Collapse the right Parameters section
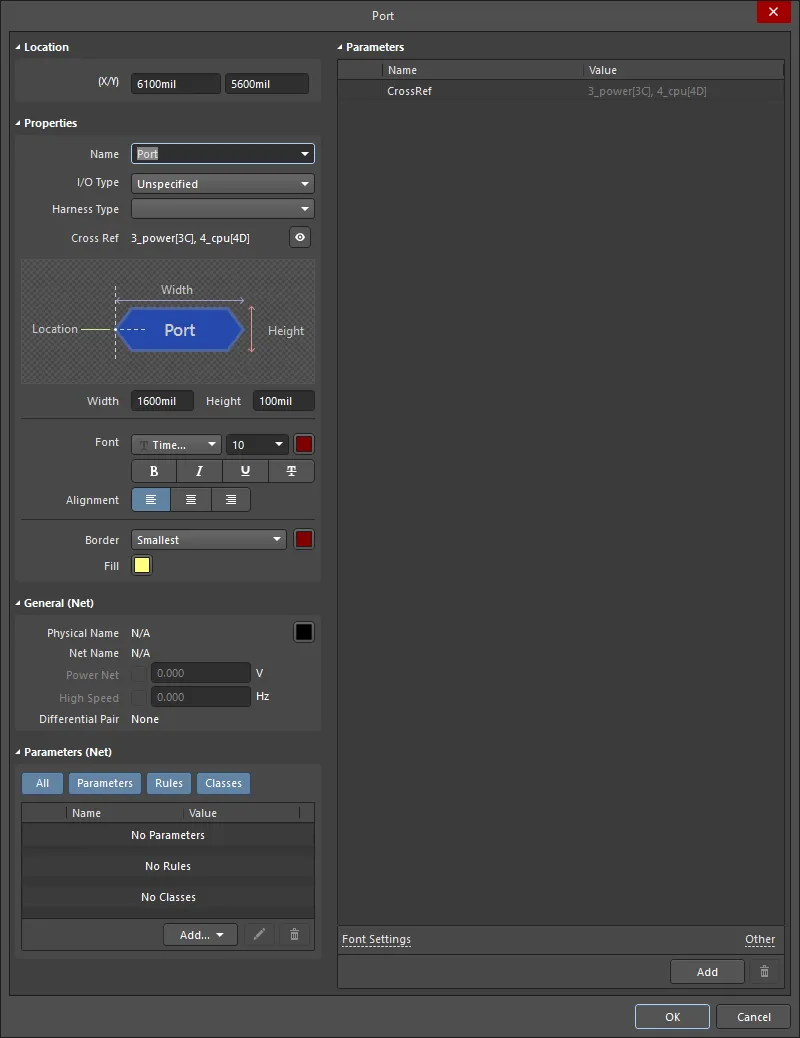 point(340,48)
